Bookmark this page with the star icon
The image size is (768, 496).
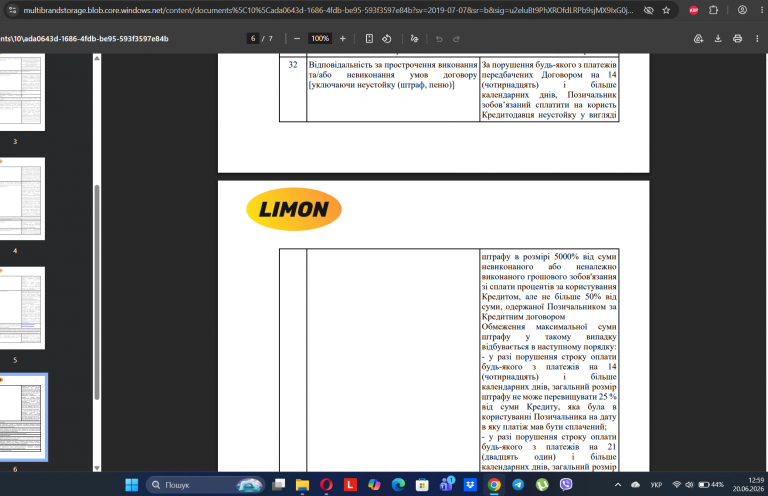pos(666,10)
